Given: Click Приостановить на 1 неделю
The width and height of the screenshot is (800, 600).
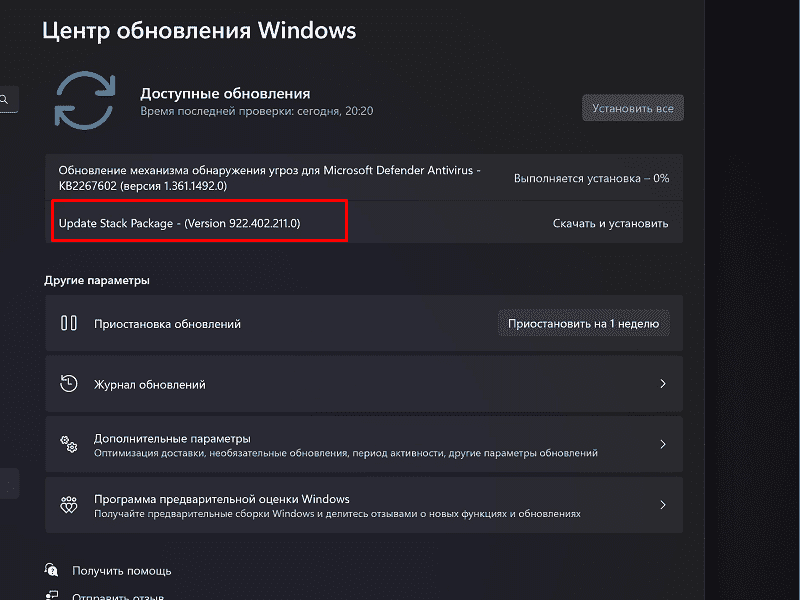Looking at the screenshot, I should [584, 322].
